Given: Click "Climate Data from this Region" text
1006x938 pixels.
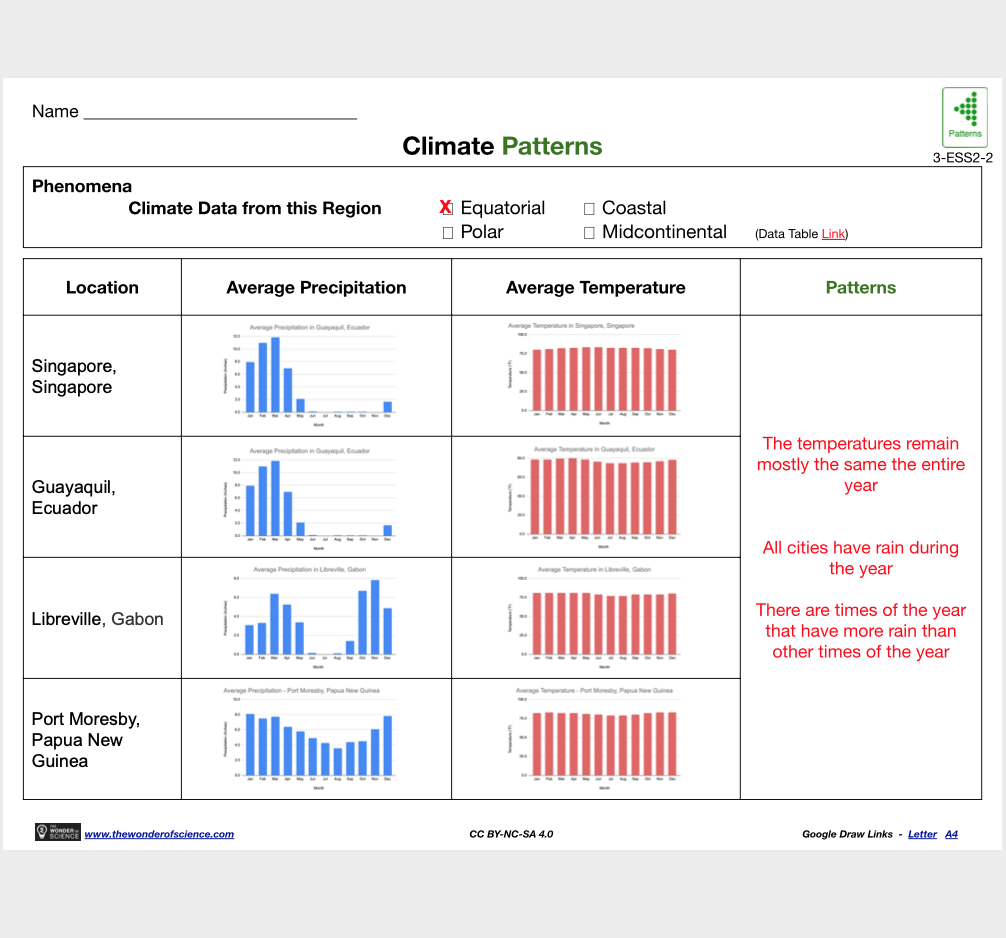Looking at the screenshot, I should tap(255, 209).
